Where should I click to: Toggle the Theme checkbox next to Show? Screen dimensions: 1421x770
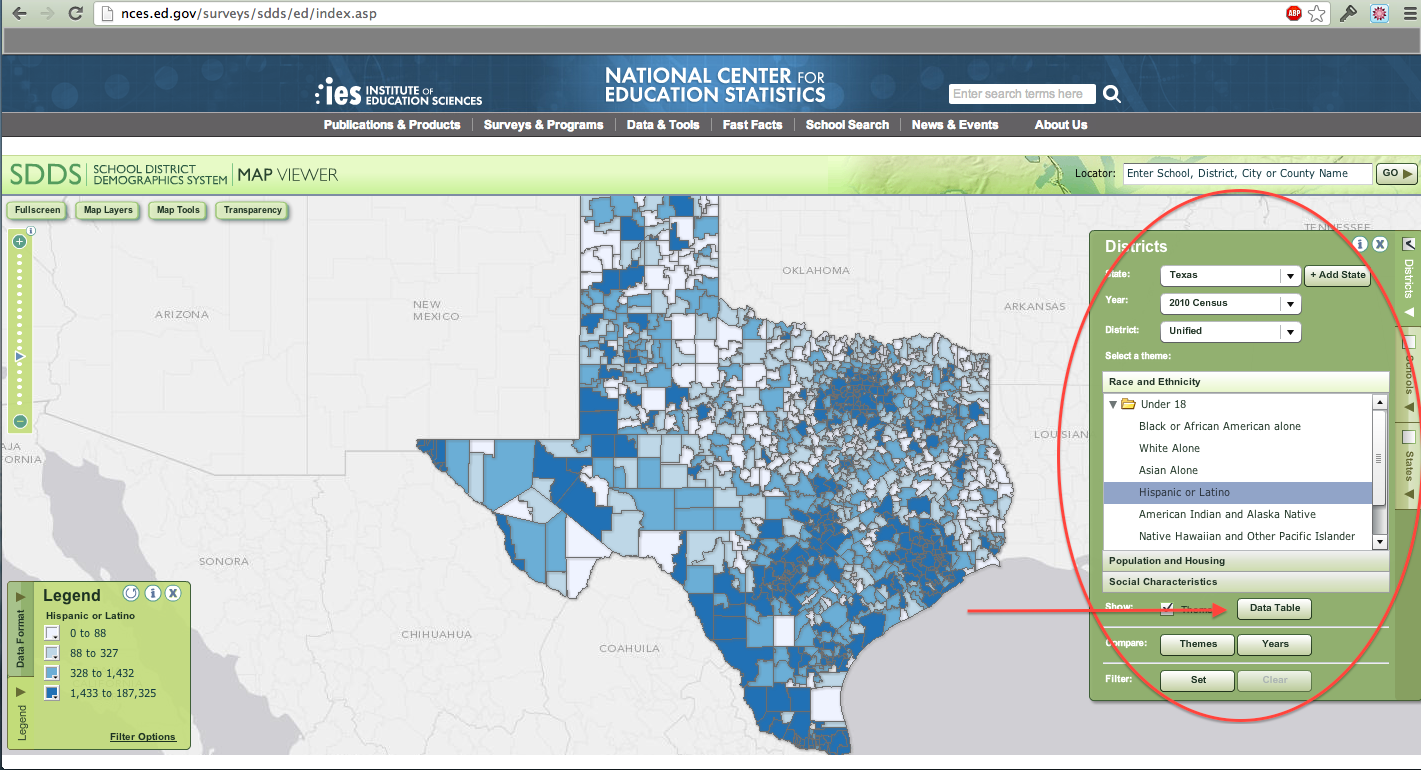point(1166,607)
